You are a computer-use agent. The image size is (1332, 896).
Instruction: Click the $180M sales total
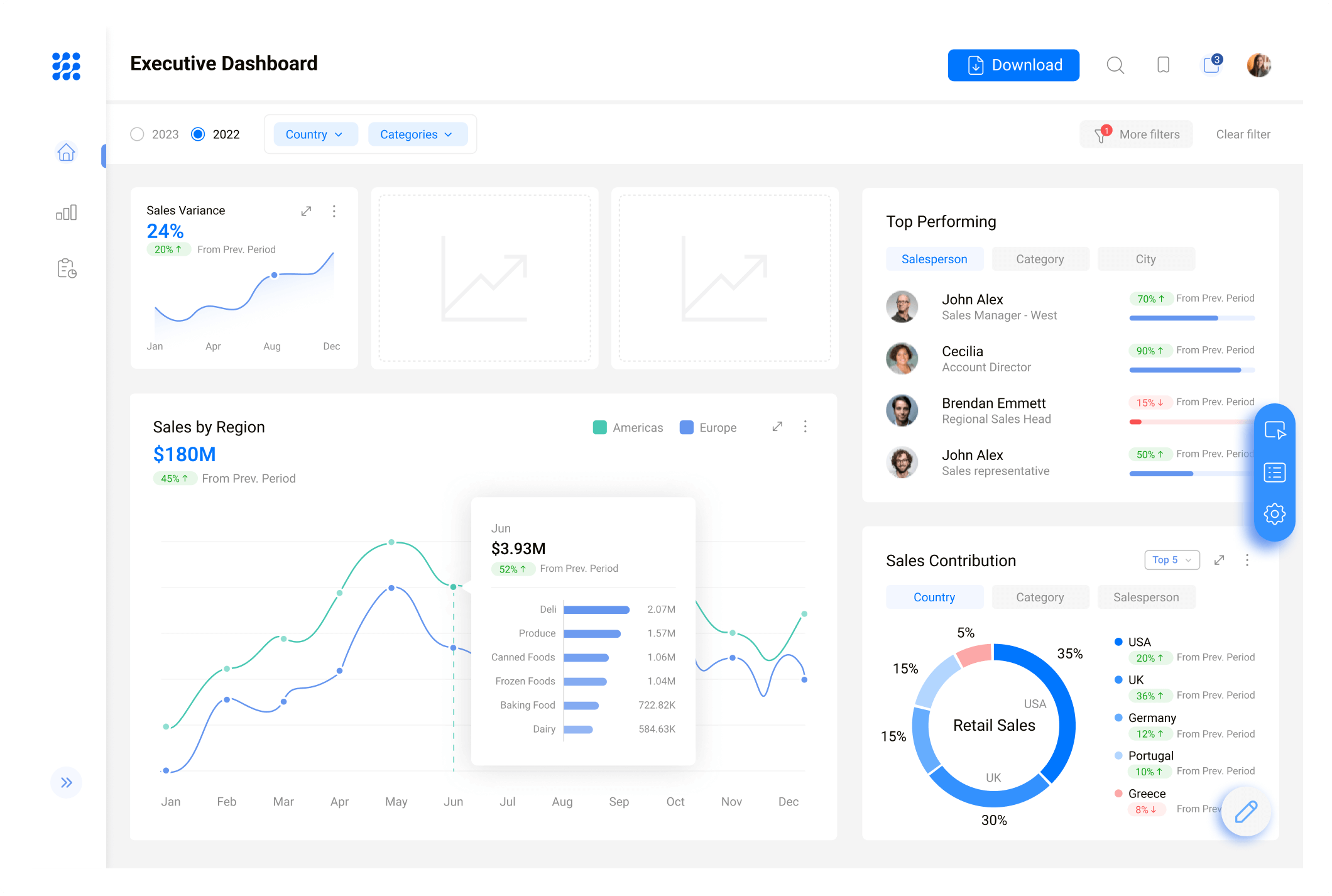pos(185,454)
